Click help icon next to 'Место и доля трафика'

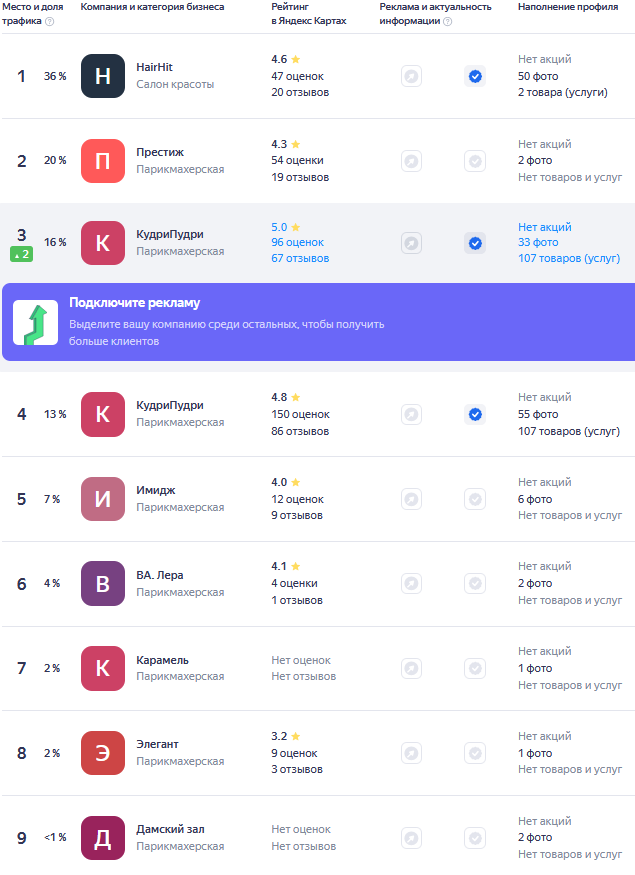50,21
